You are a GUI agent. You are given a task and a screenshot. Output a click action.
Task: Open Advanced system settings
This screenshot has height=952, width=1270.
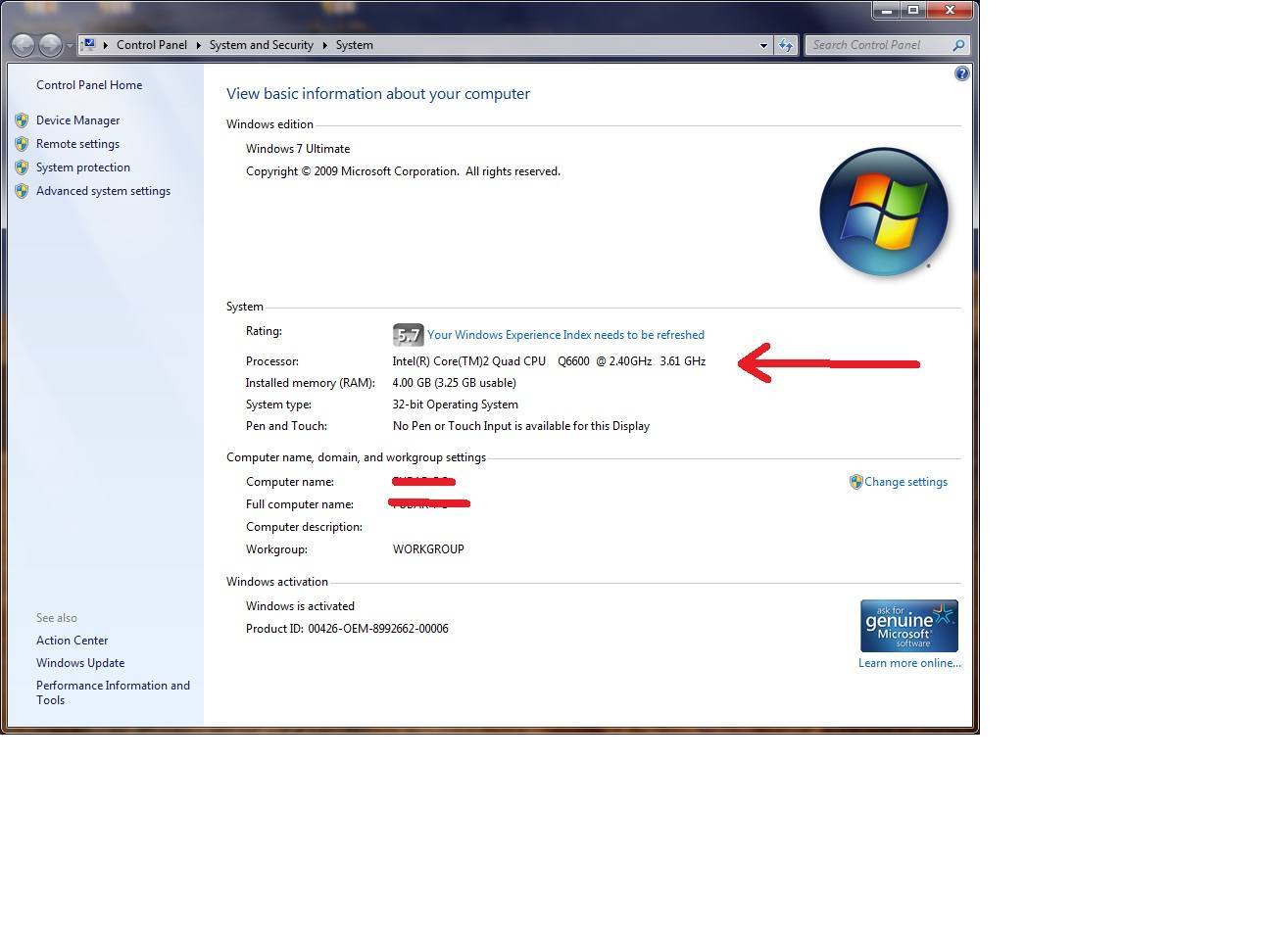[103, 191]
